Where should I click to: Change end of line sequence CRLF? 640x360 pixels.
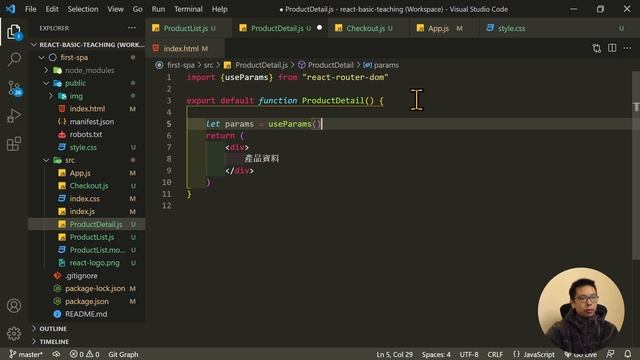coord(495,354)
